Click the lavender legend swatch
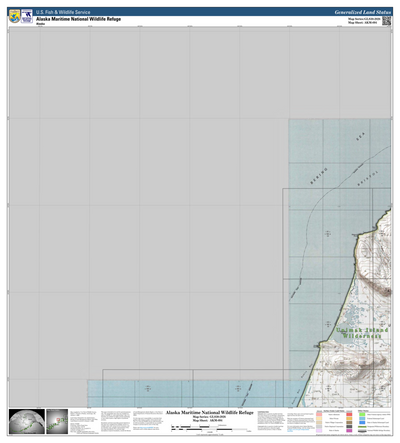Image resolution: width=400 pixels, height=443 pixels. click(319, 430)
